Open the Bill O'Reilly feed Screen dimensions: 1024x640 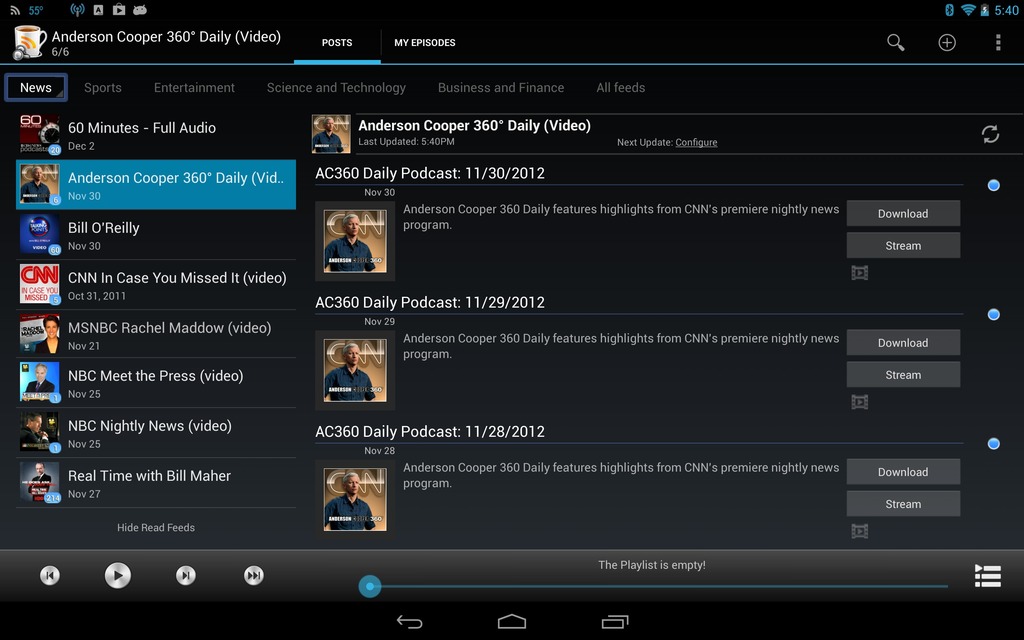click(156, 234)
